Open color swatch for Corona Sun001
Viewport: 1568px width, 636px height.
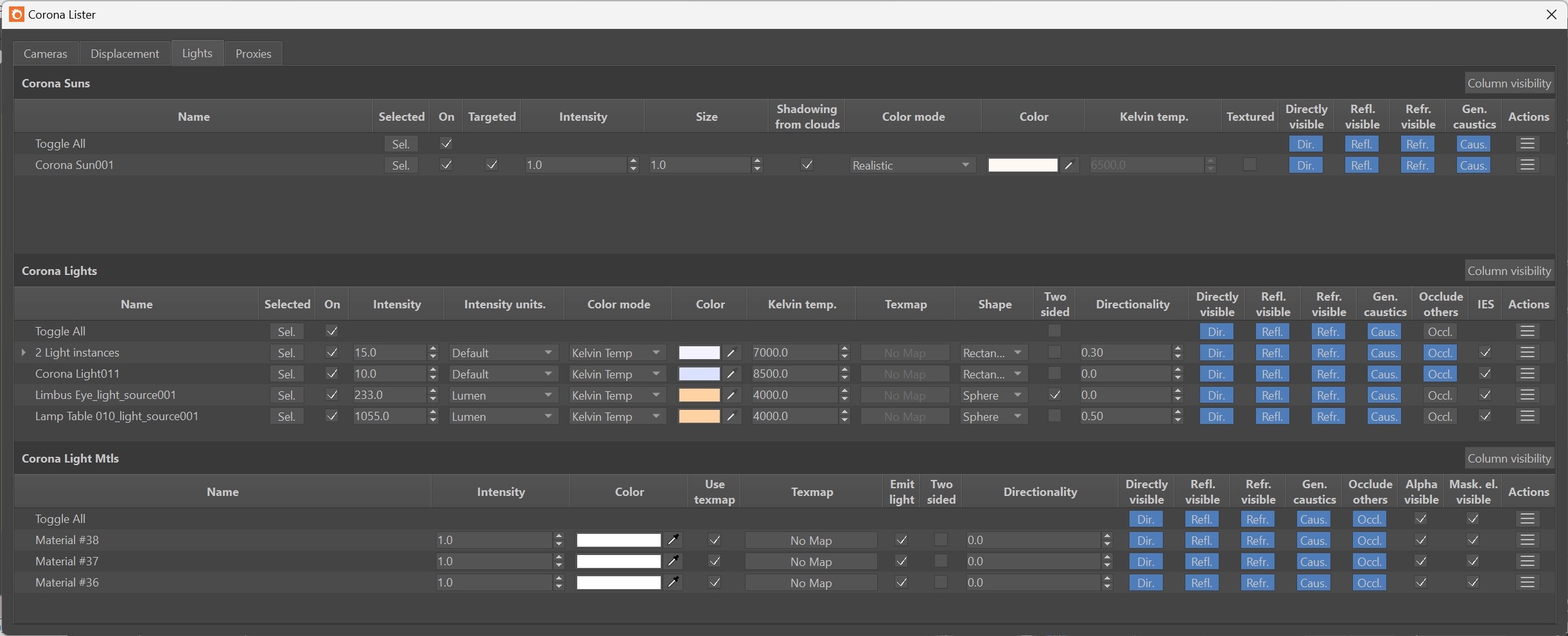1022,165
